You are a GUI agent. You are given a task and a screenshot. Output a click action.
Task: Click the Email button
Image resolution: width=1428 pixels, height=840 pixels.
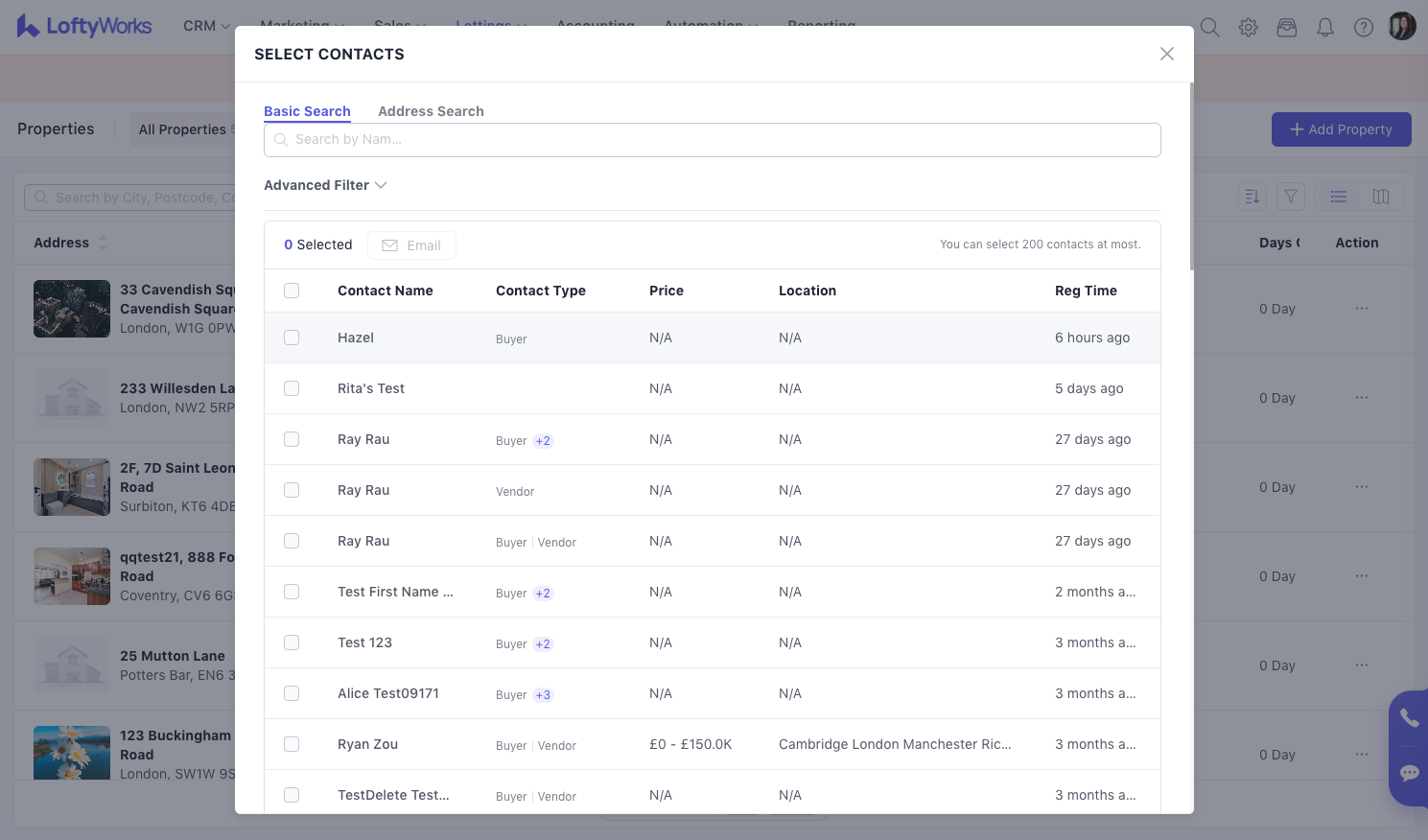point(411,245)
